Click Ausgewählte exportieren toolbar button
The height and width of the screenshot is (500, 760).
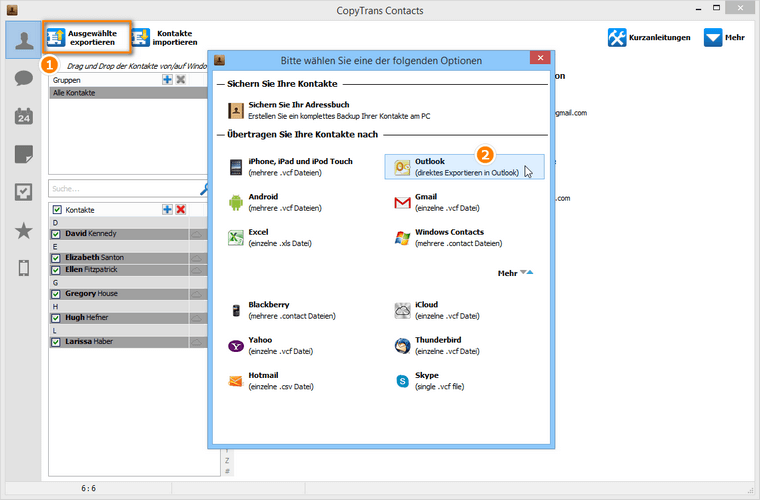(87, 37)
